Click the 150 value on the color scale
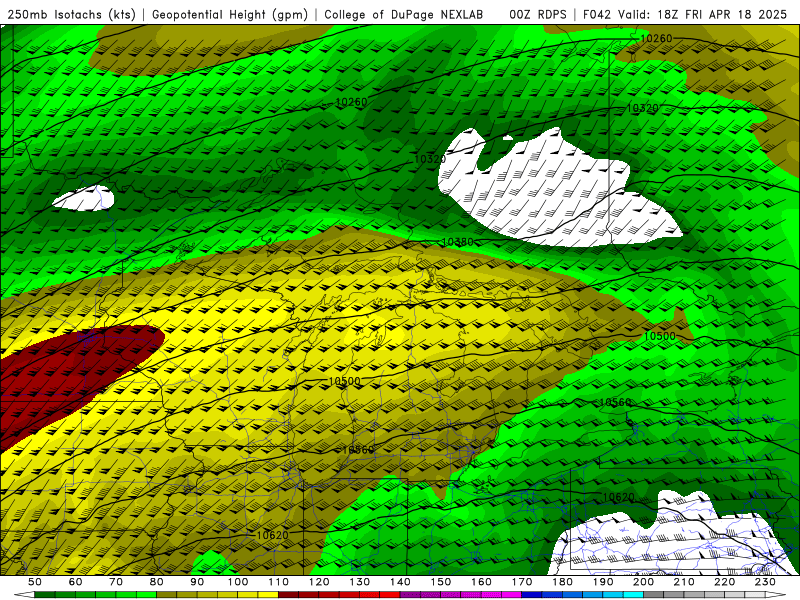This screenshot has width=800, height=600. (x=441, y=582)
